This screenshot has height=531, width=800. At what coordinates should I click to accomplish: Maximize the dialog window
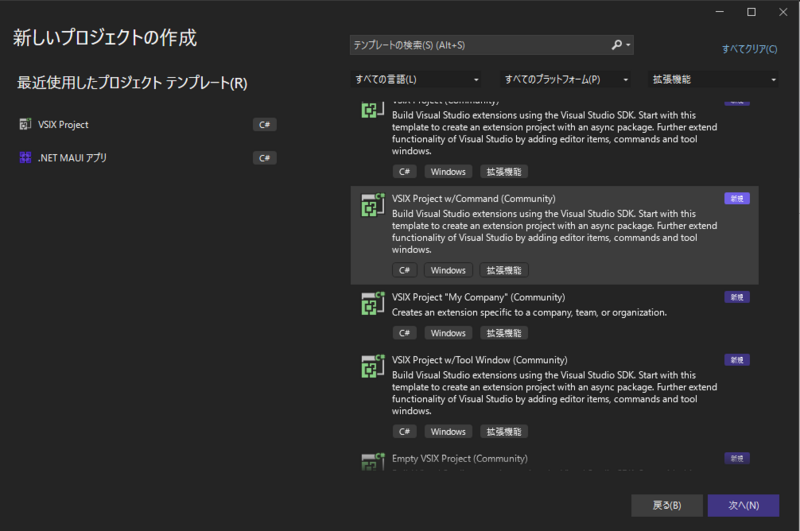[x=751, y=12]
